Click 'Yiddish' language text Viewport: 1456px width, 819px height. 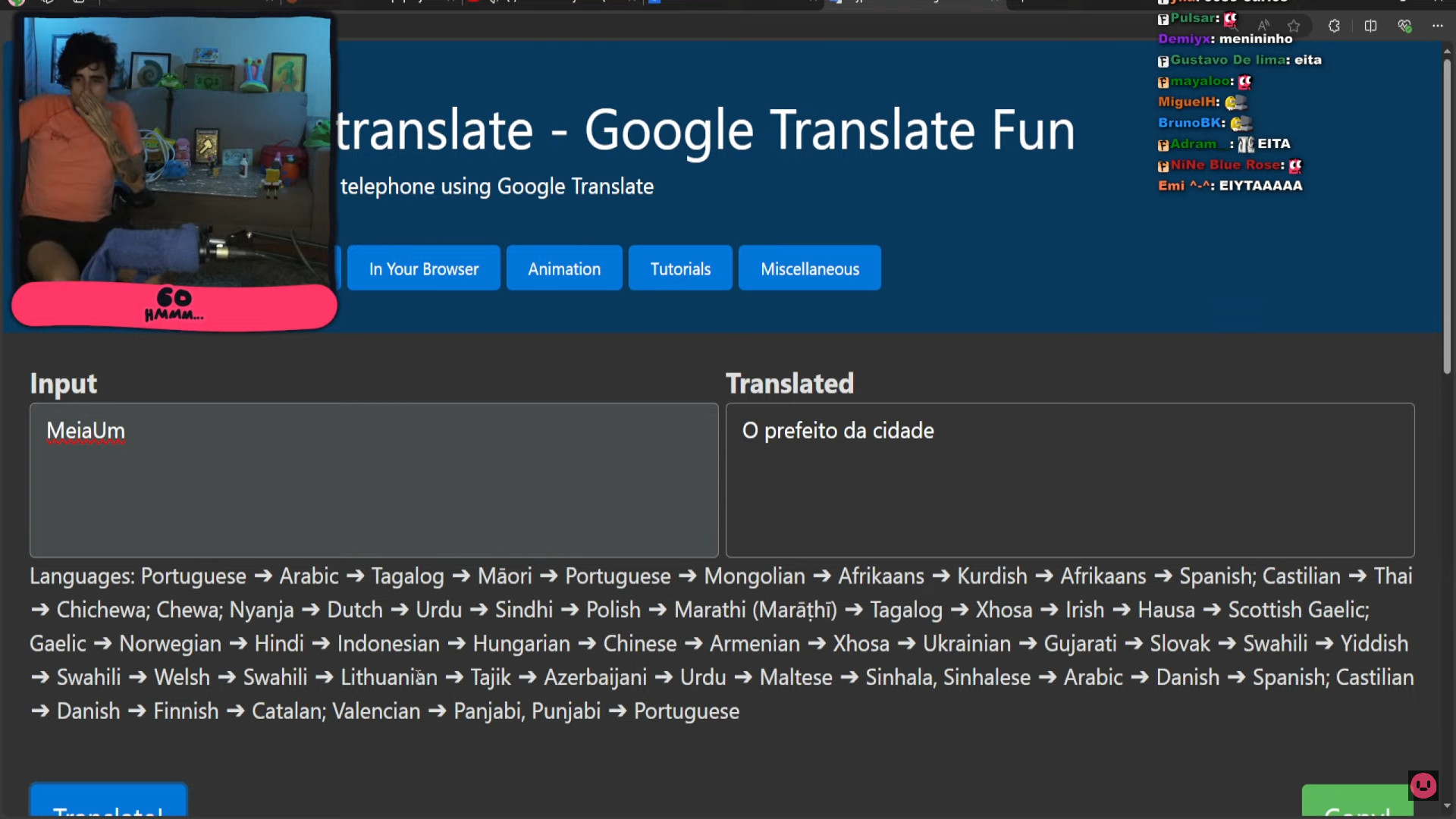click(x=1374, y=644)
